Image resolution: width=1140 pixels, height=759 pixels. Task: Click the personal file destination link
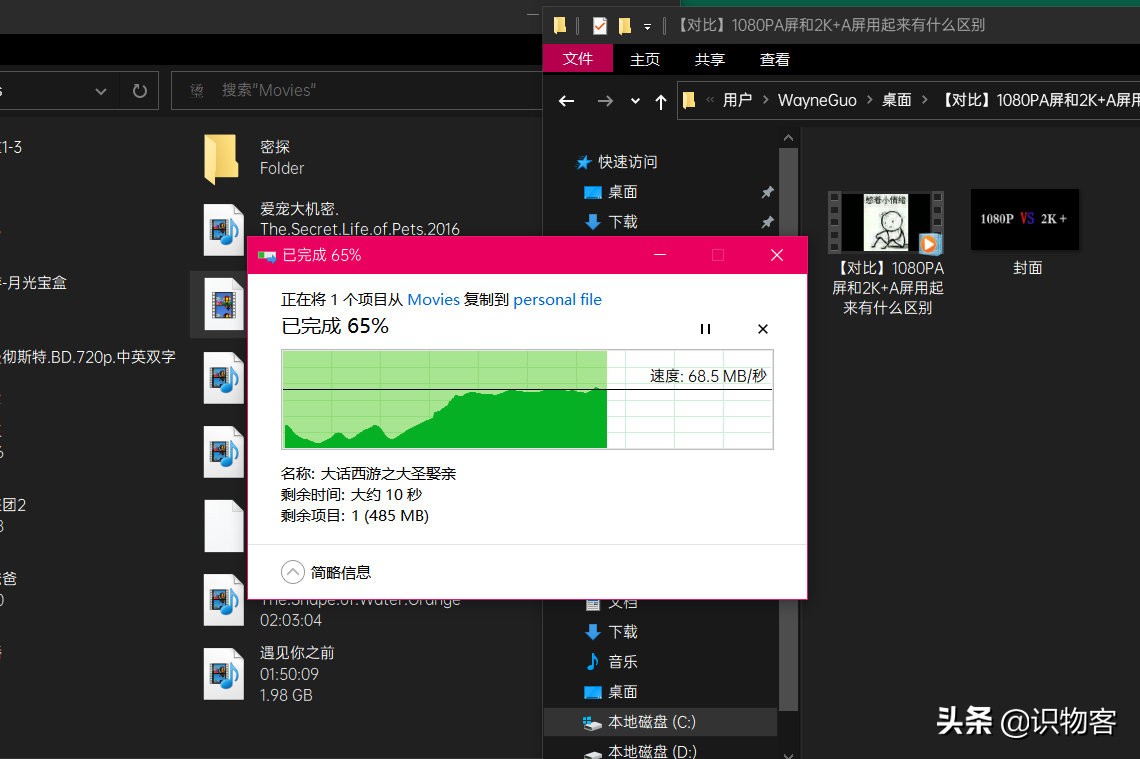click(557, 299)
